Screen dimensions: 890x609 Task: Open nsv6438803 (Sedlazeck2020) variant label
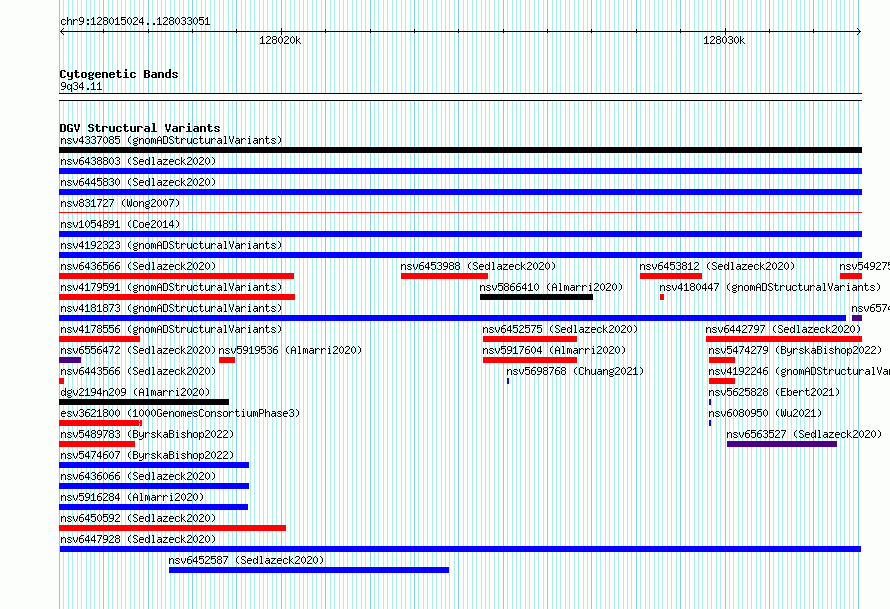(x=138, y=161)
